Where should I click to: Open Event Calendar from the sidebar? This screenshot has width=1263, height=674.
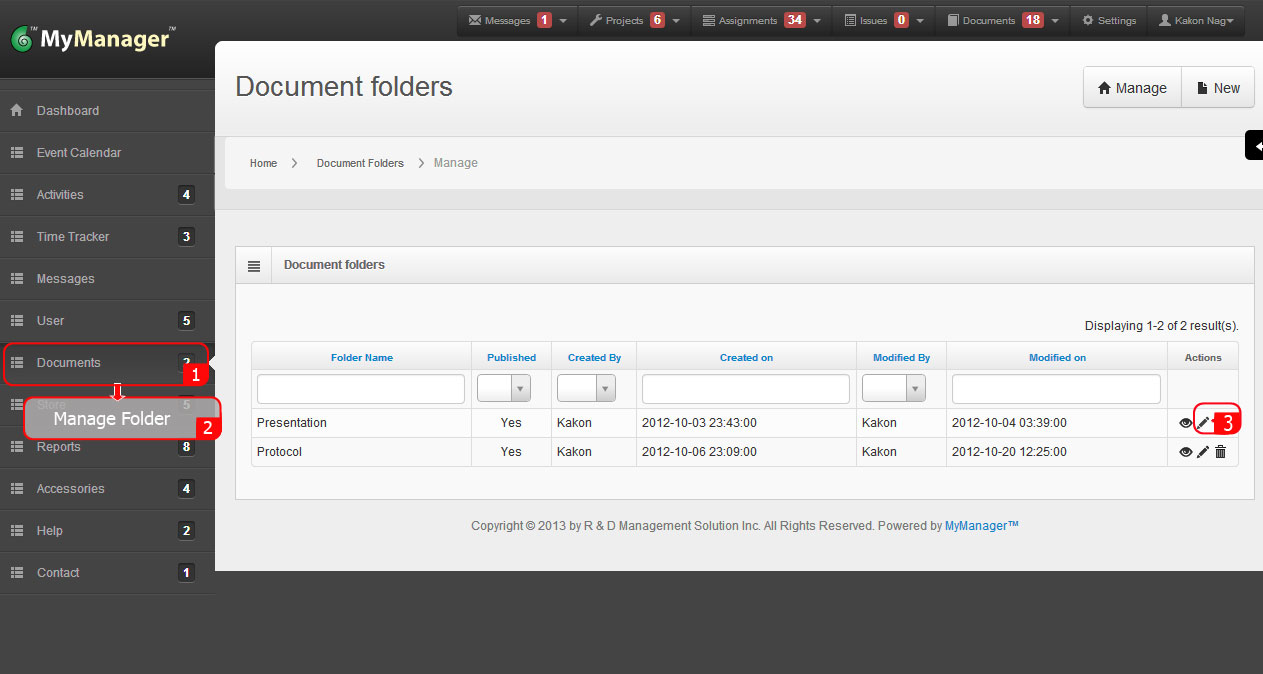(x=78, y=152)
